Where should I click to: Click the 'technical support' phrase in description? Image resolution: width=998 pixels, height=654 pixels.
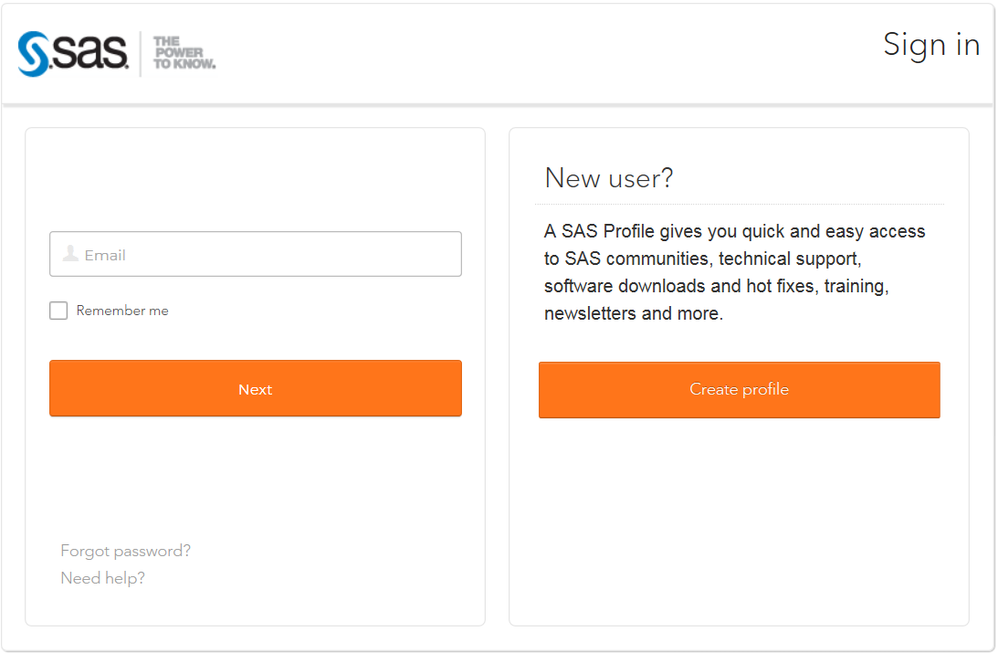(x=790, y=259)
